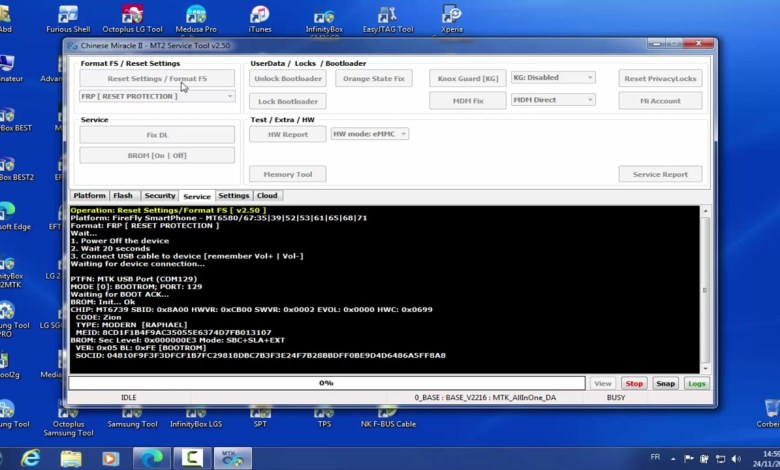Viewport: 780px width, 470px height.
Task: Click the 0% progress bar
Action: [x=326, y=383]
